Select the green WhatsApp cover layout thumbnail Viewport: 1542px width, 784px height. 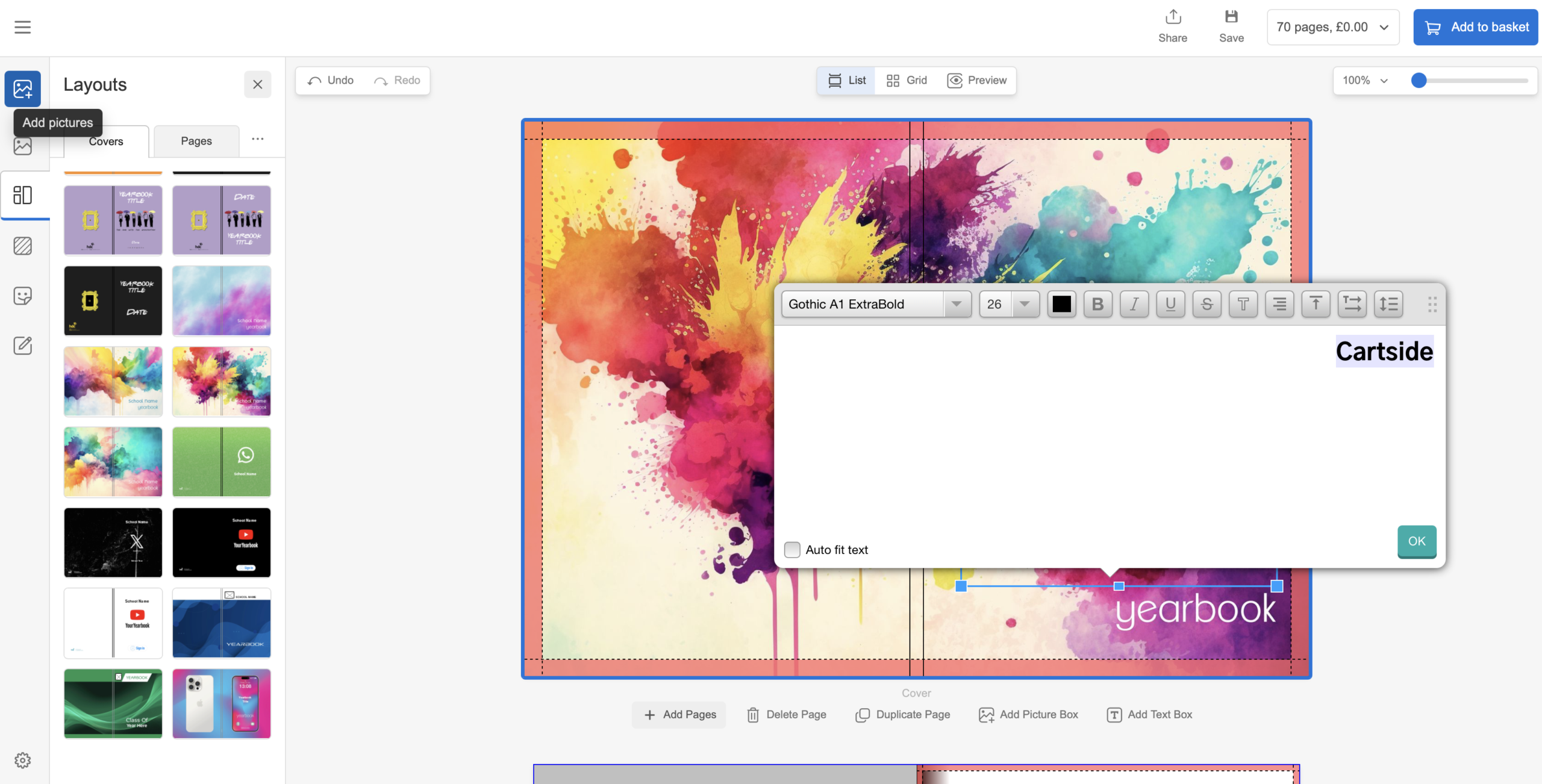221,462
